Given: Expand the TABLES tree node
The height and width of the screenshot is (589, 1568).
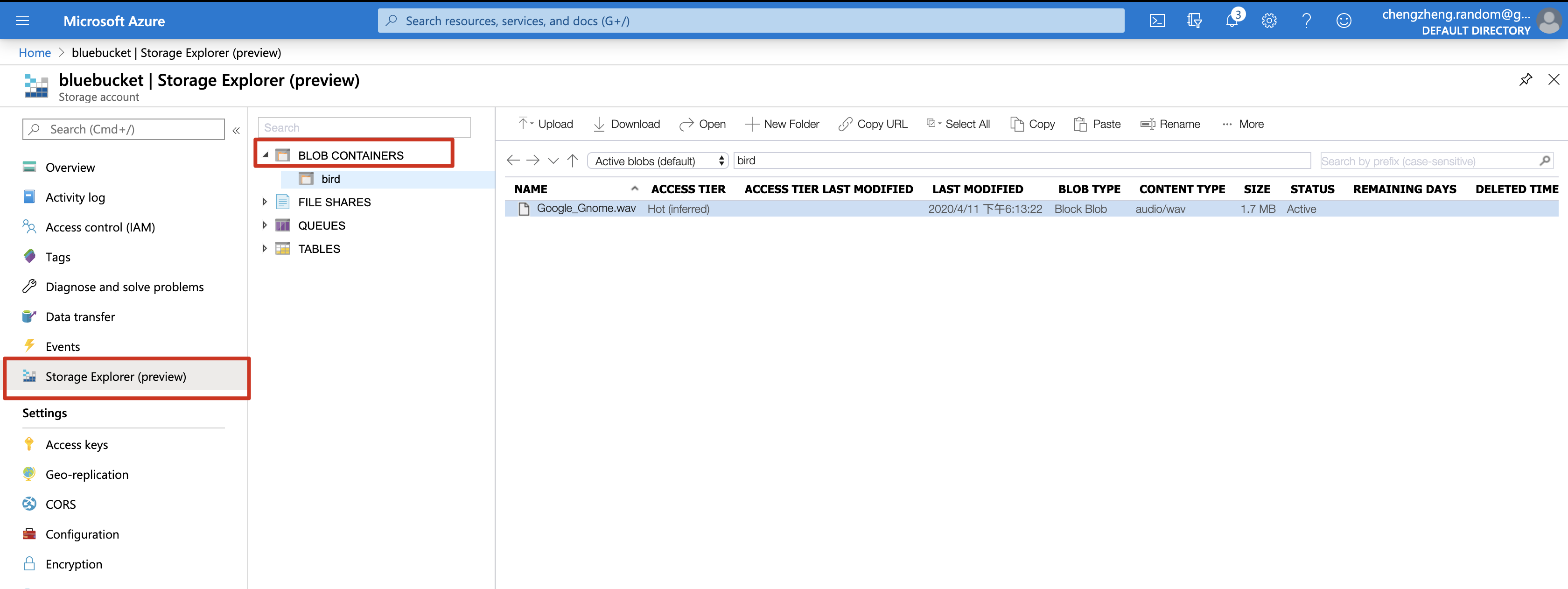Looking at the screenshot, I should 265,249.
